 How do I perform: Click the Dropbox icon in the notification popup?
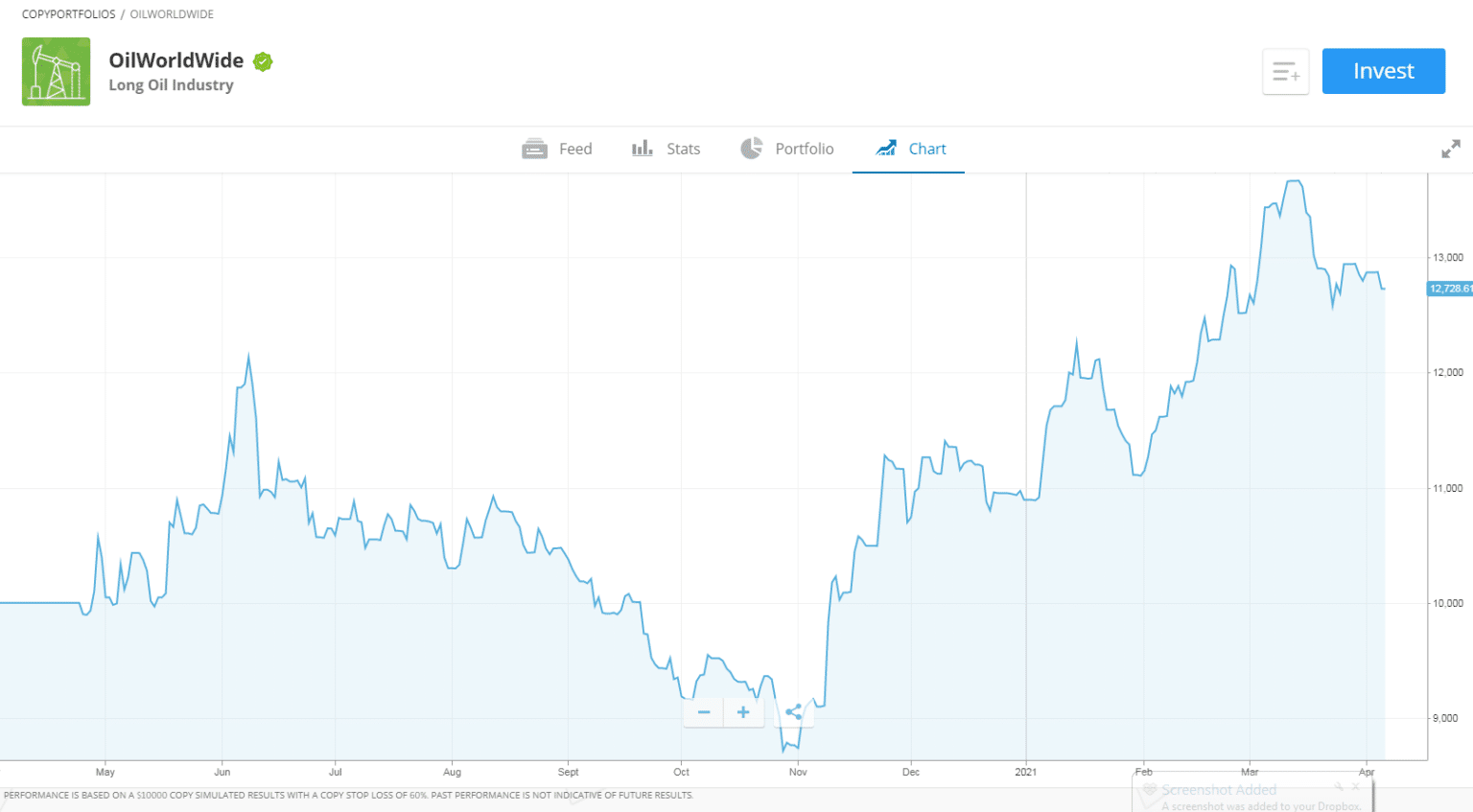1149,788
